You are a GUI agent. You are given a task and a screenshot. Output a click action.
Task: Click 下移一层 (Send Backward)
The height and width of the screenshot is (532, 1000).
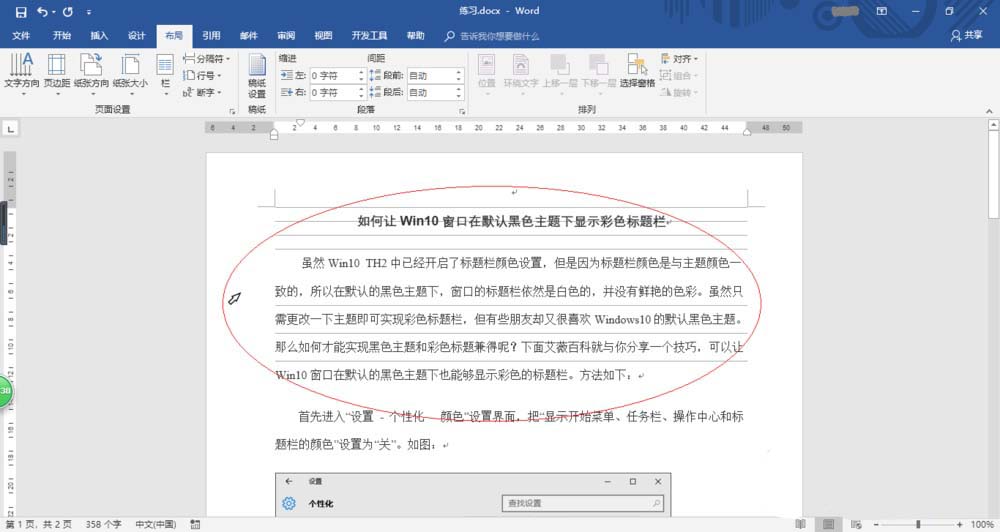(599, 74)
